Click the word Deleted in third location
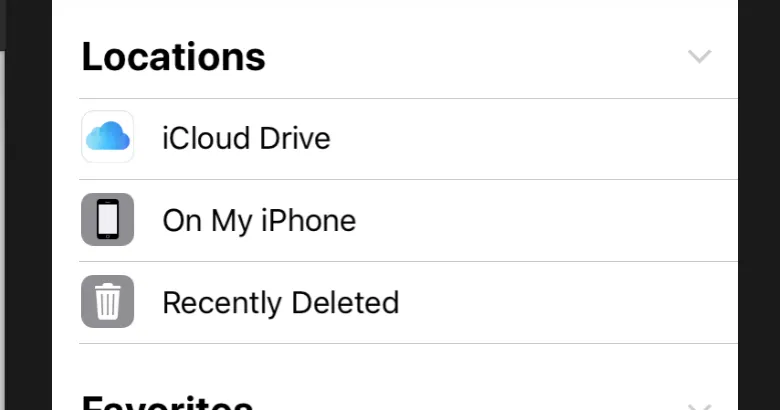This screenshot has width=780, height=410. coord(349,302)
